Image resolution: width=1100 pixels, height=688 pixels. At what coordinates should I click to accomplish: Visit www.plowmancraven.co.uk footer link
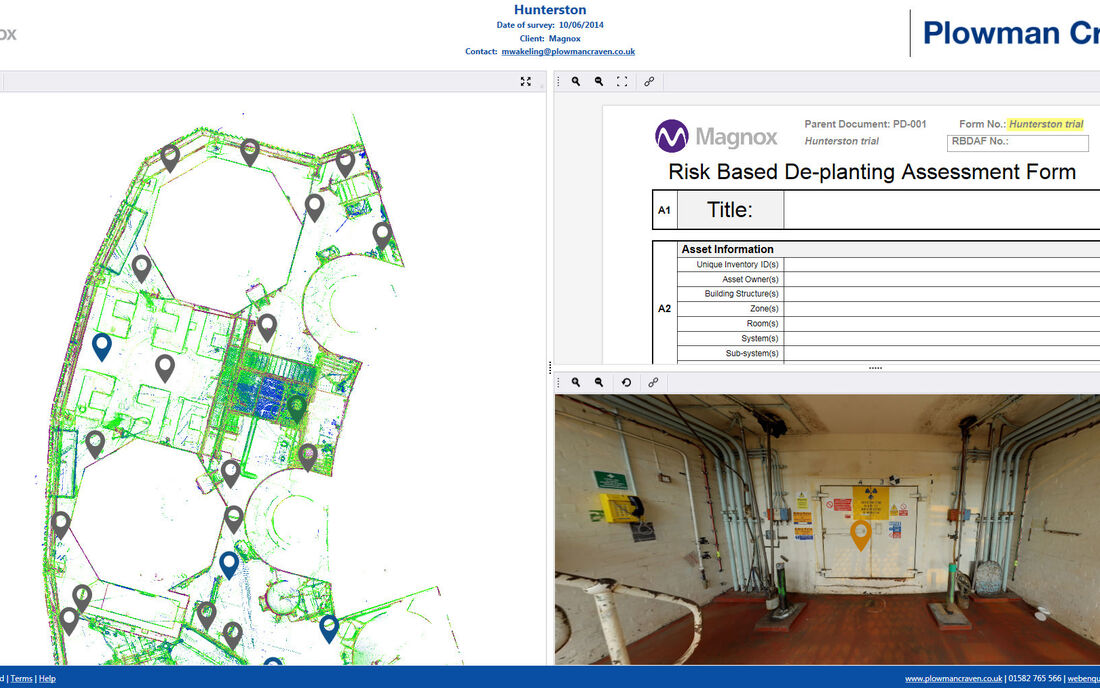[x=953, y=678]
